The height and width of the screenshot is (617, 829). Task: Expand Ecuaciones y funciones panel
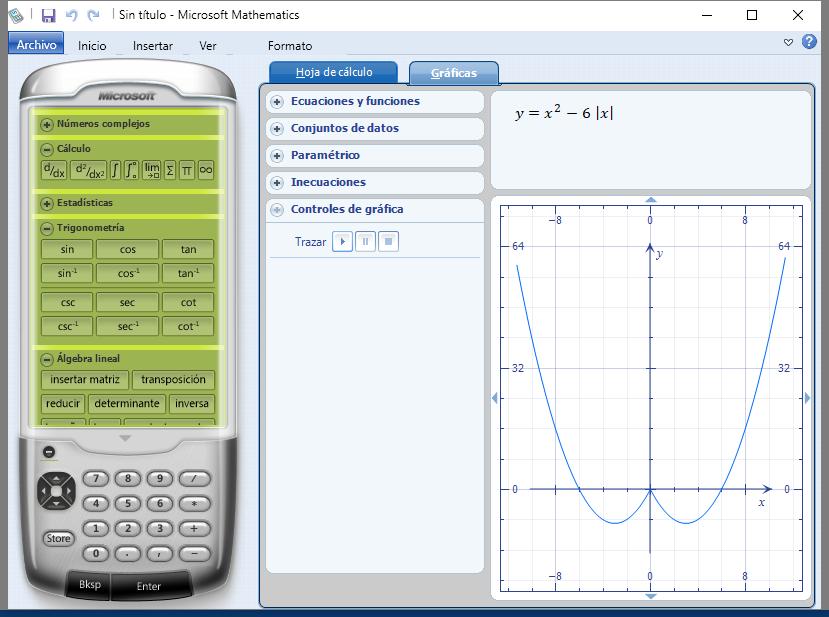(x=277, y=102)
